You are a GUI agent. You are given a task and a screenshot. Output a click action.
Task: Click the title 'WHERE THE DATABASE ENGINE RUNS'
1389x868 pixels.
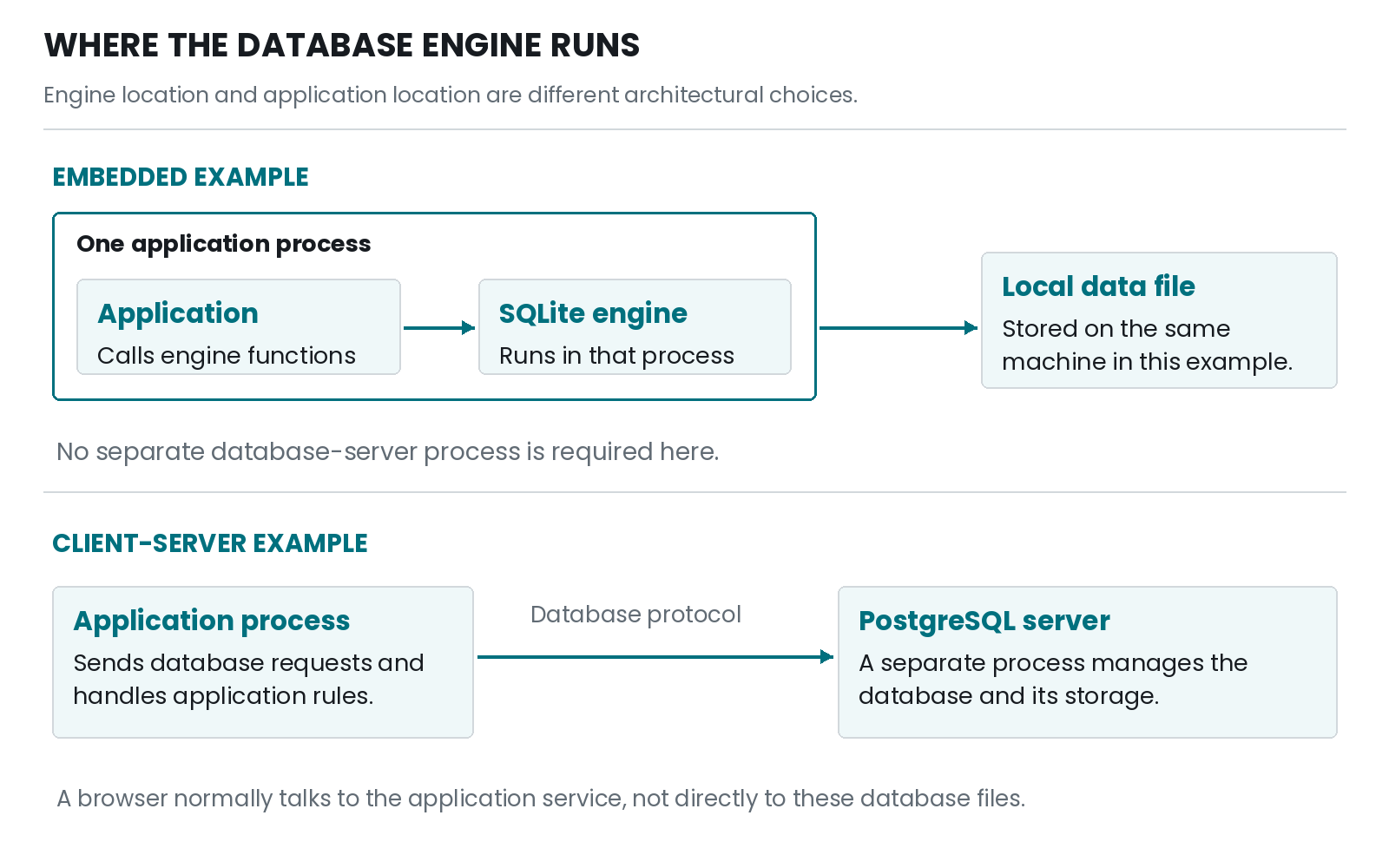(342, 45)
